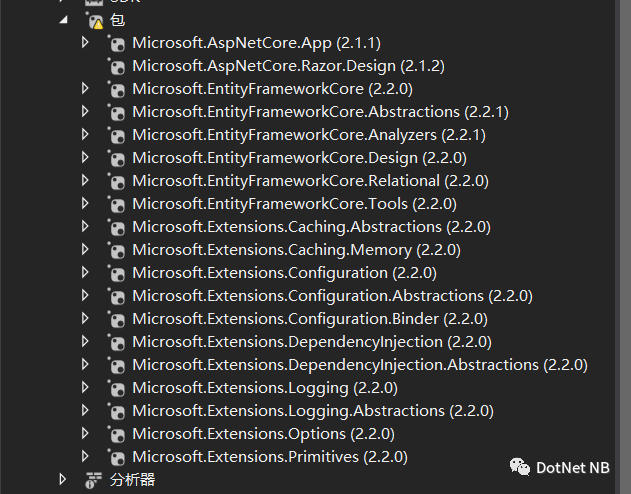Select Microsoft.Extensions.Configuration.Binder (2.2.0) text

pyautogui.click(x=310, y=319)
